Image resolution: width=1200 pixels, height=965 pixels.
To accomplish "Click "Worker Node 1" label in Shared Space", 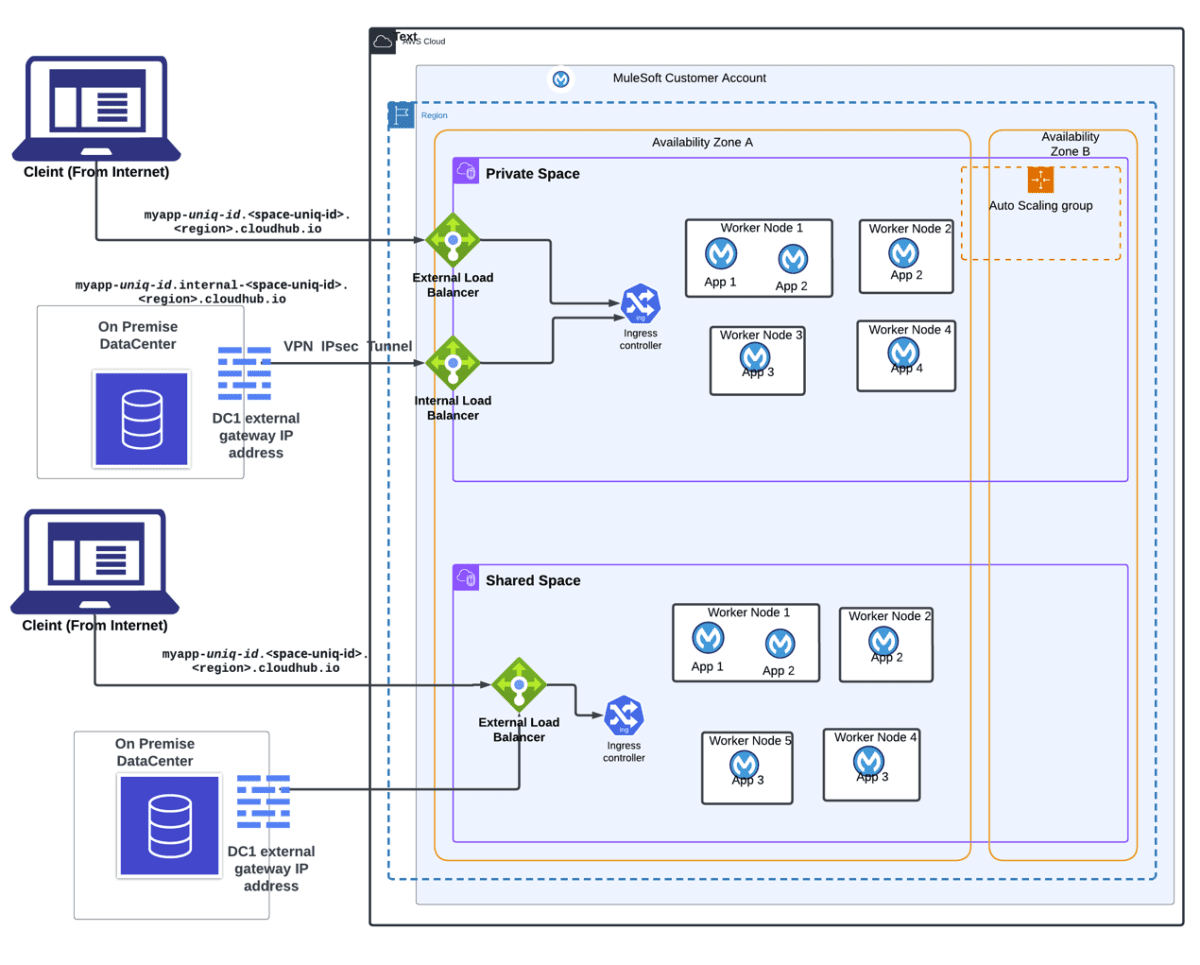I will tap(749, 612).
